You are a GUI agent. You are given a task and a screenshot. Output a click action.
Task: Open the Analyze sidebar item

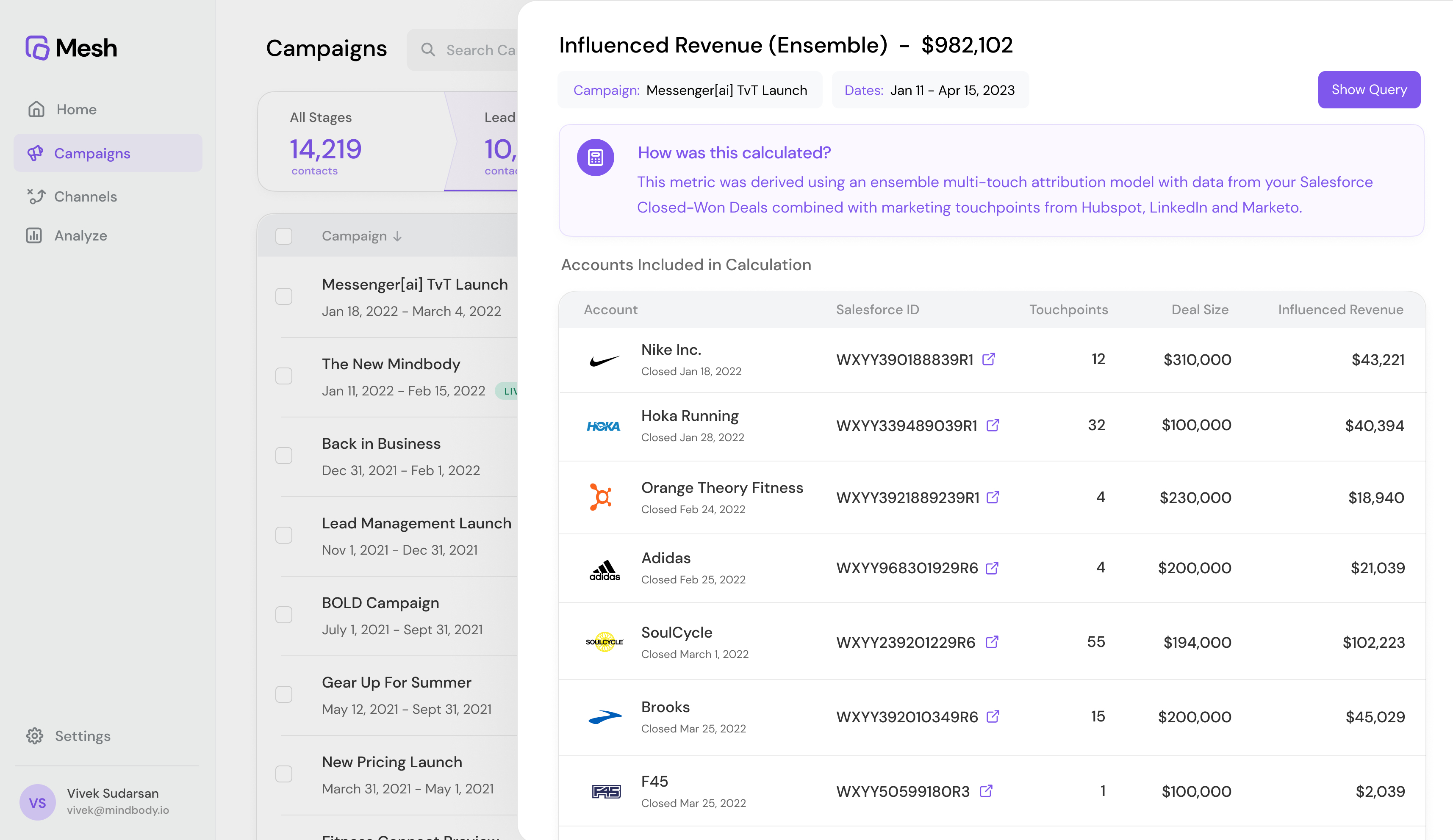81,236
